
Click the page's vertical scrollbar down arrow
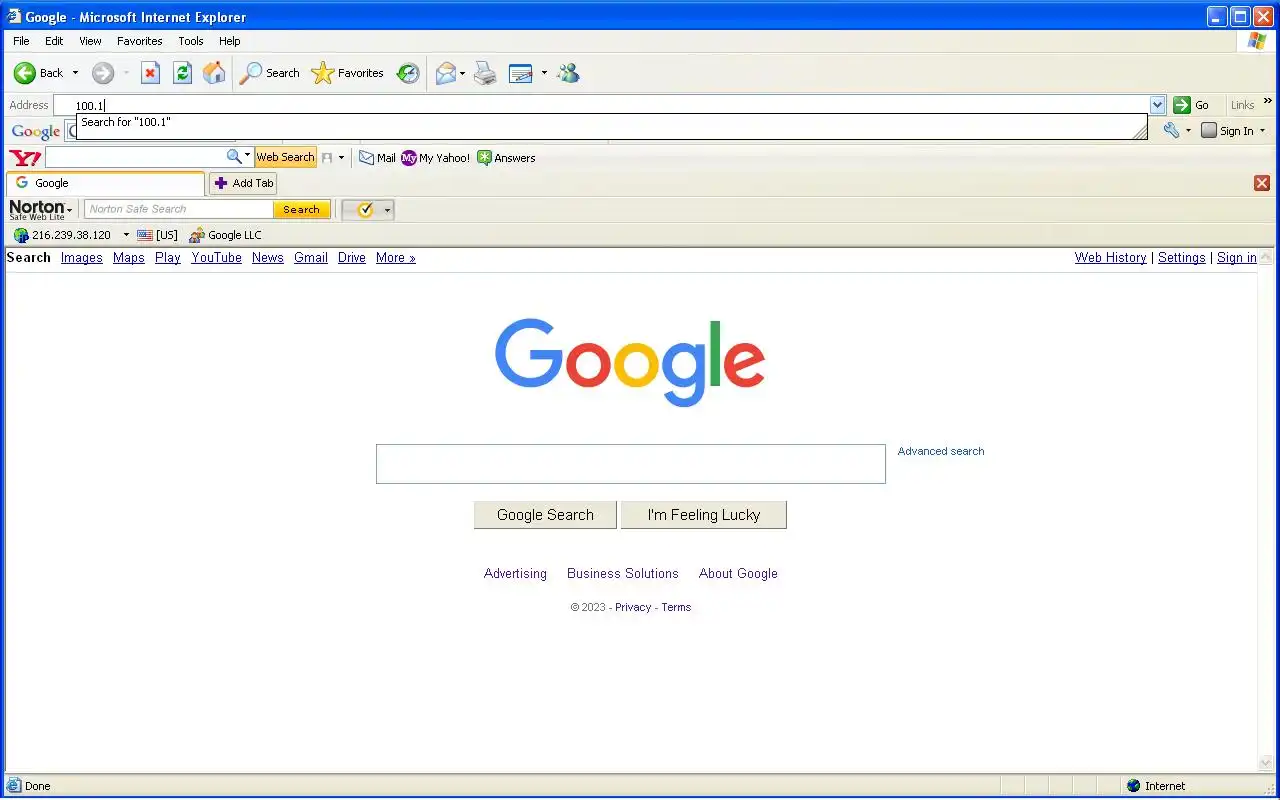[1268, 764]
